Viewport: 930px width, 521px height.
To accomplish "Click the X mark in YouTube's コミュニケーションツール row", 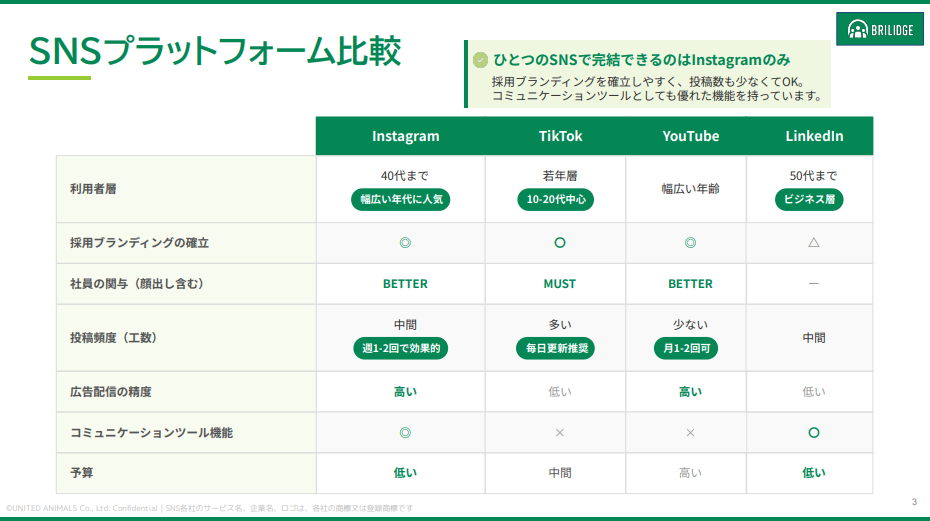I will pyautogui.click(x=690, y=433).
